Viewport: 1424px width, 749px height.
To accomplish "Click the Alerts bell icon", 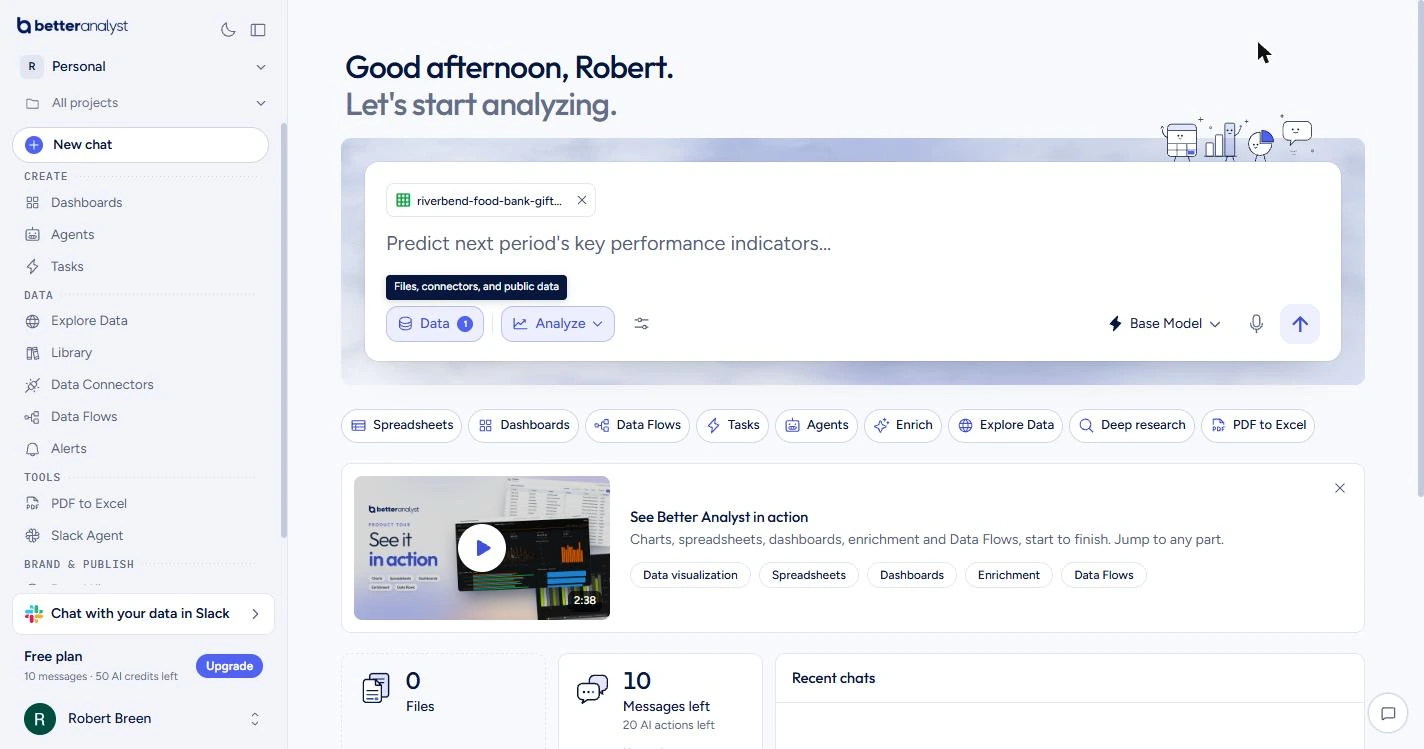I will coord(32,449).
